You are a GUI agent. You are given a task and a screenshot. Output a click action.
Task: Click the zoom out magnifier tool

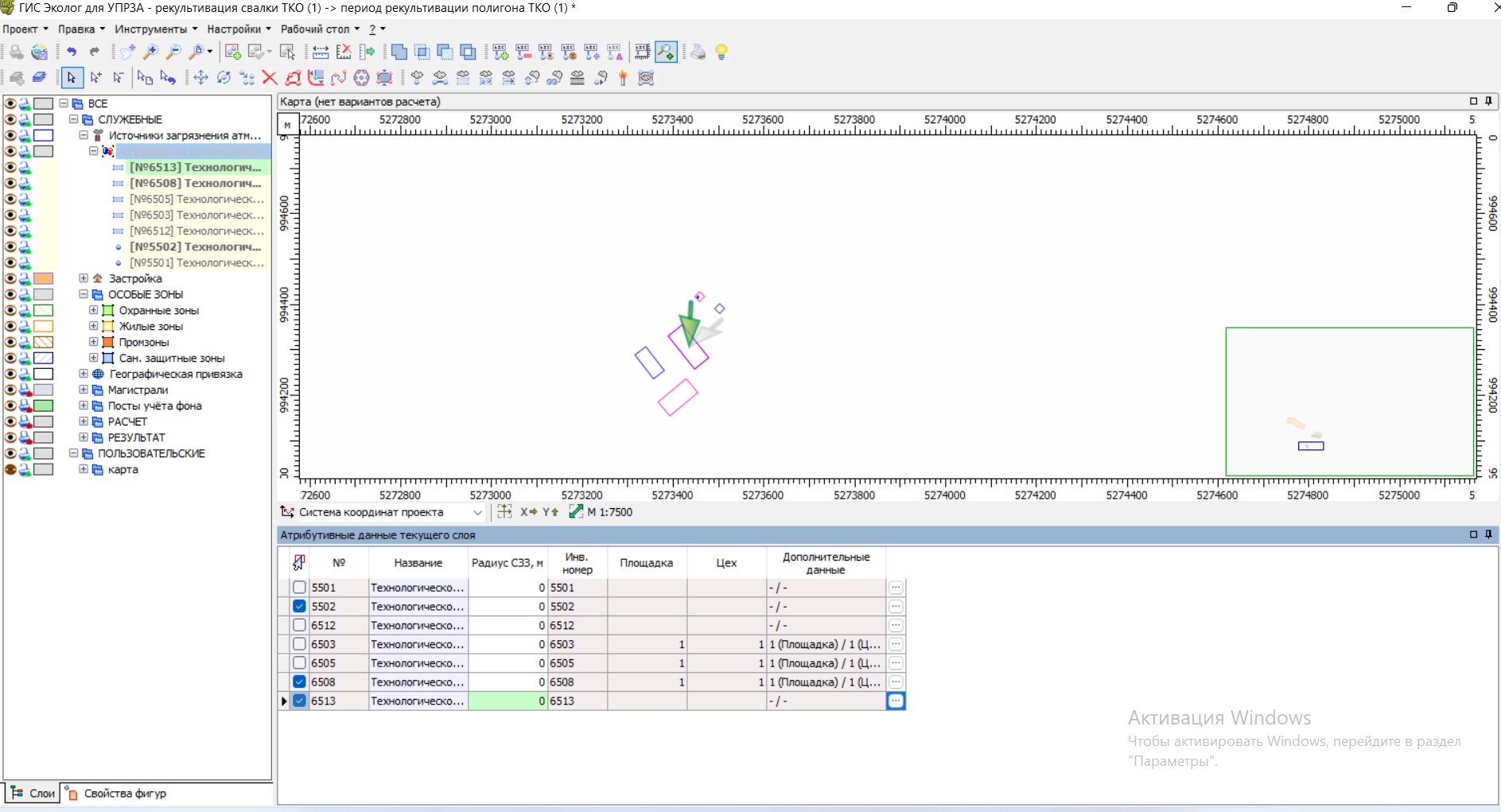[x=173, y=52]
